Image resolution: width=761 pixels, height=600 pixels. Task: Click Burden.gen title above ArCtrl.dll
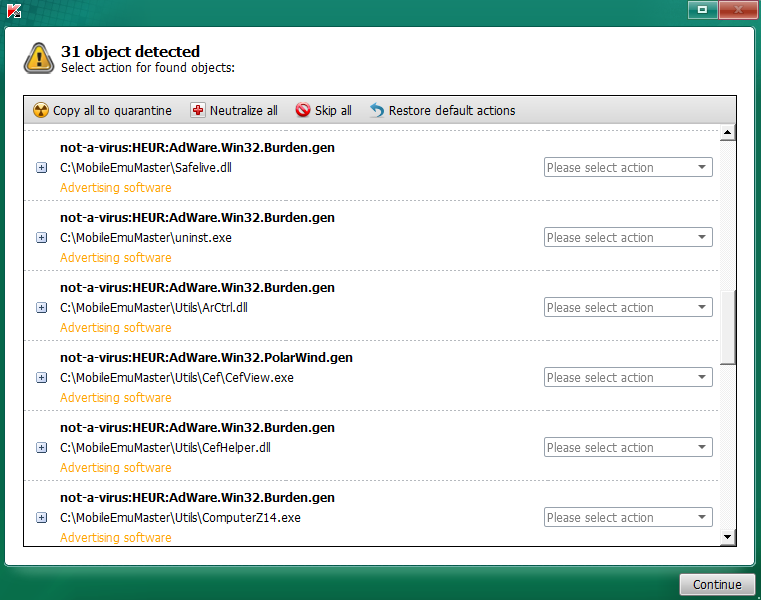[198, 287]
